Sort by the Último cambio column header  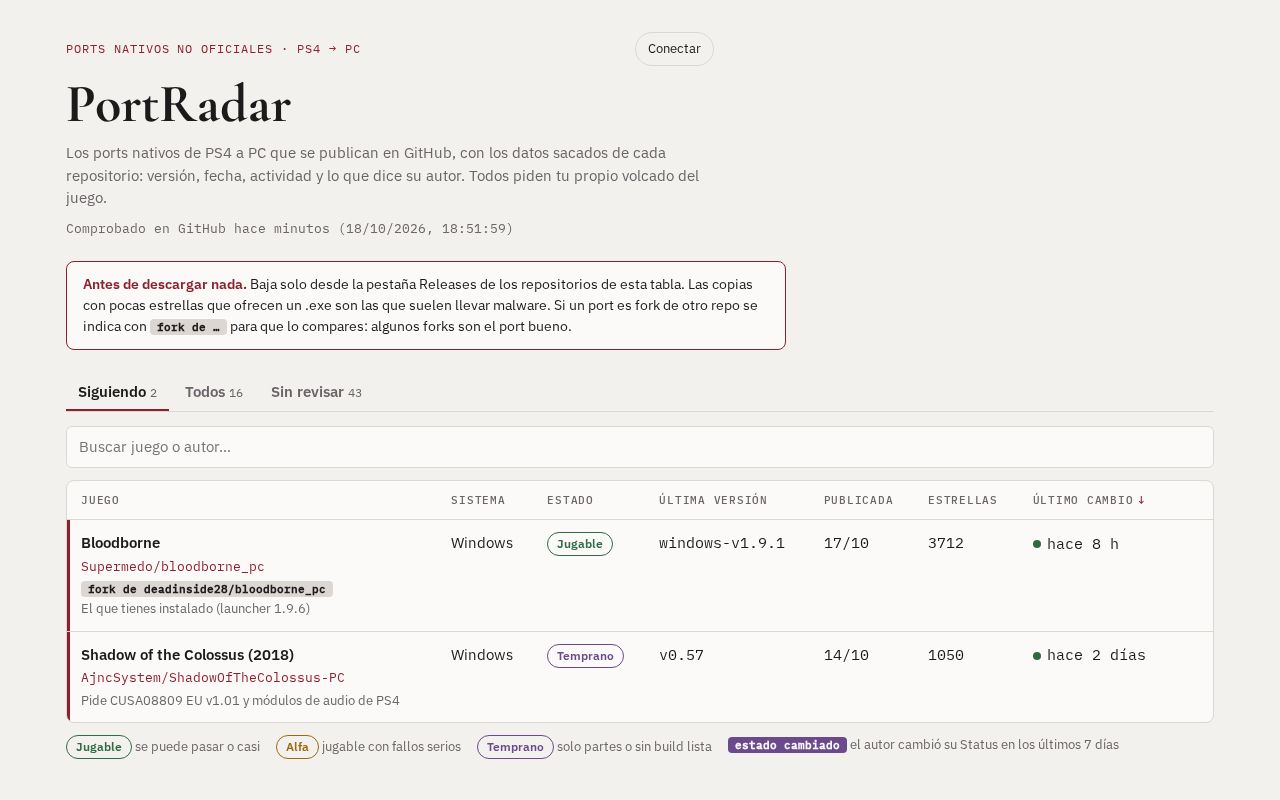[1089, 500]
